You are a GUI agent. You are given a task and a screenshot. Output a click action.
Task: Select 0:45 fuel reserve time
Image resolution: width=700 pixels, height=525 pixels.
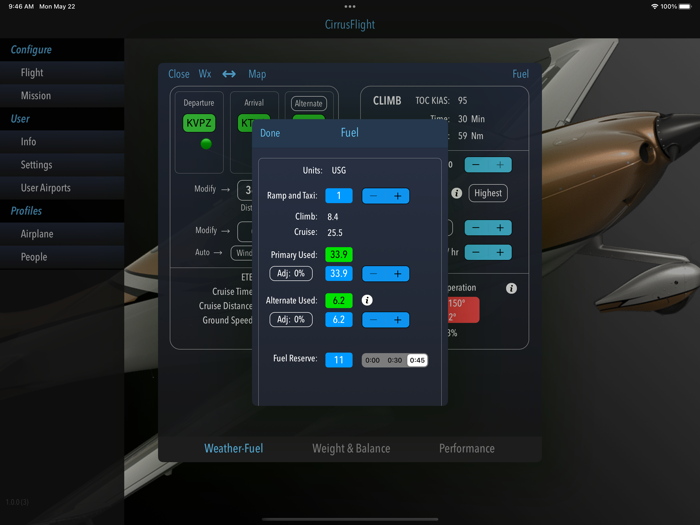pyautogui.click(x=417, y=360)
